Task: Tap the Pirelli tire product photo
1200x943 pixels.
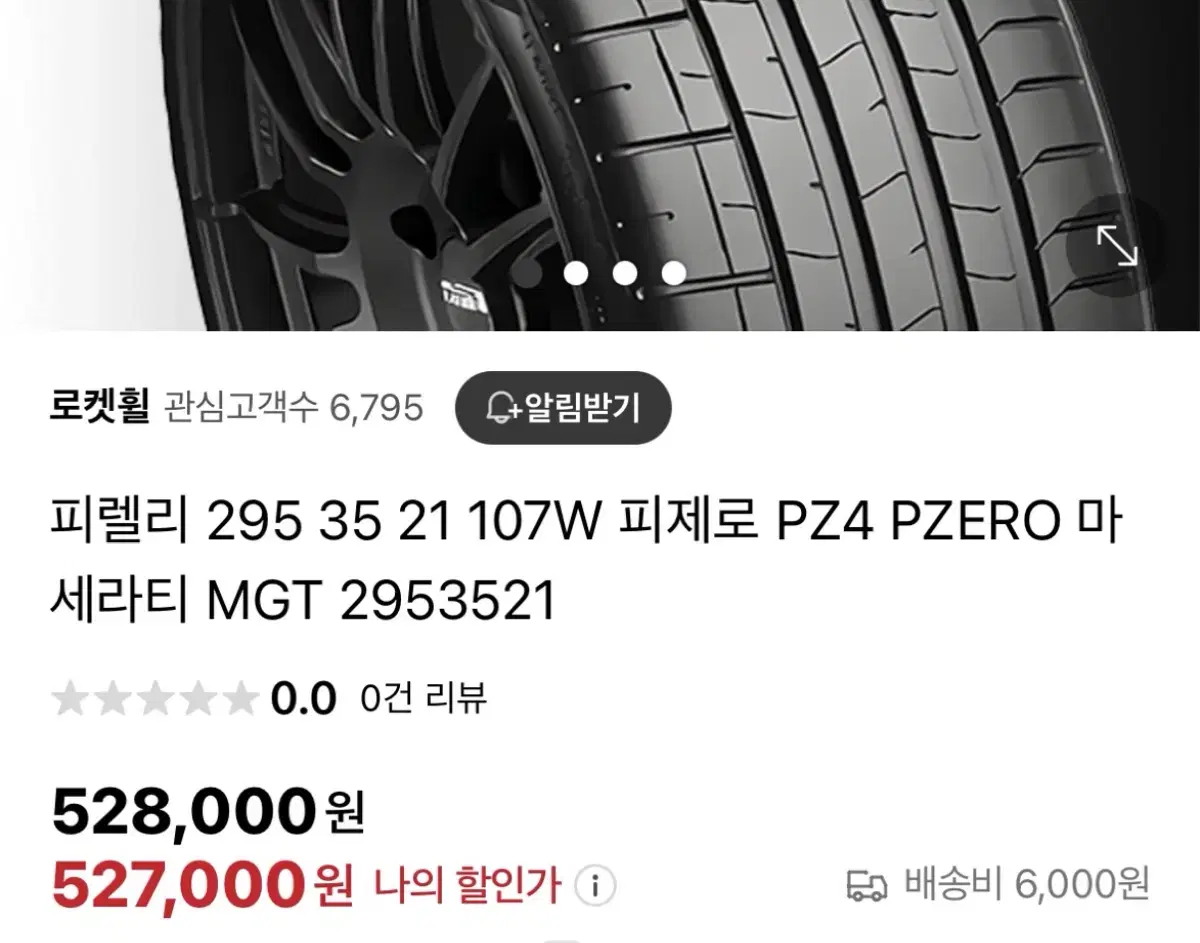Action: click(x=600, y=165)
